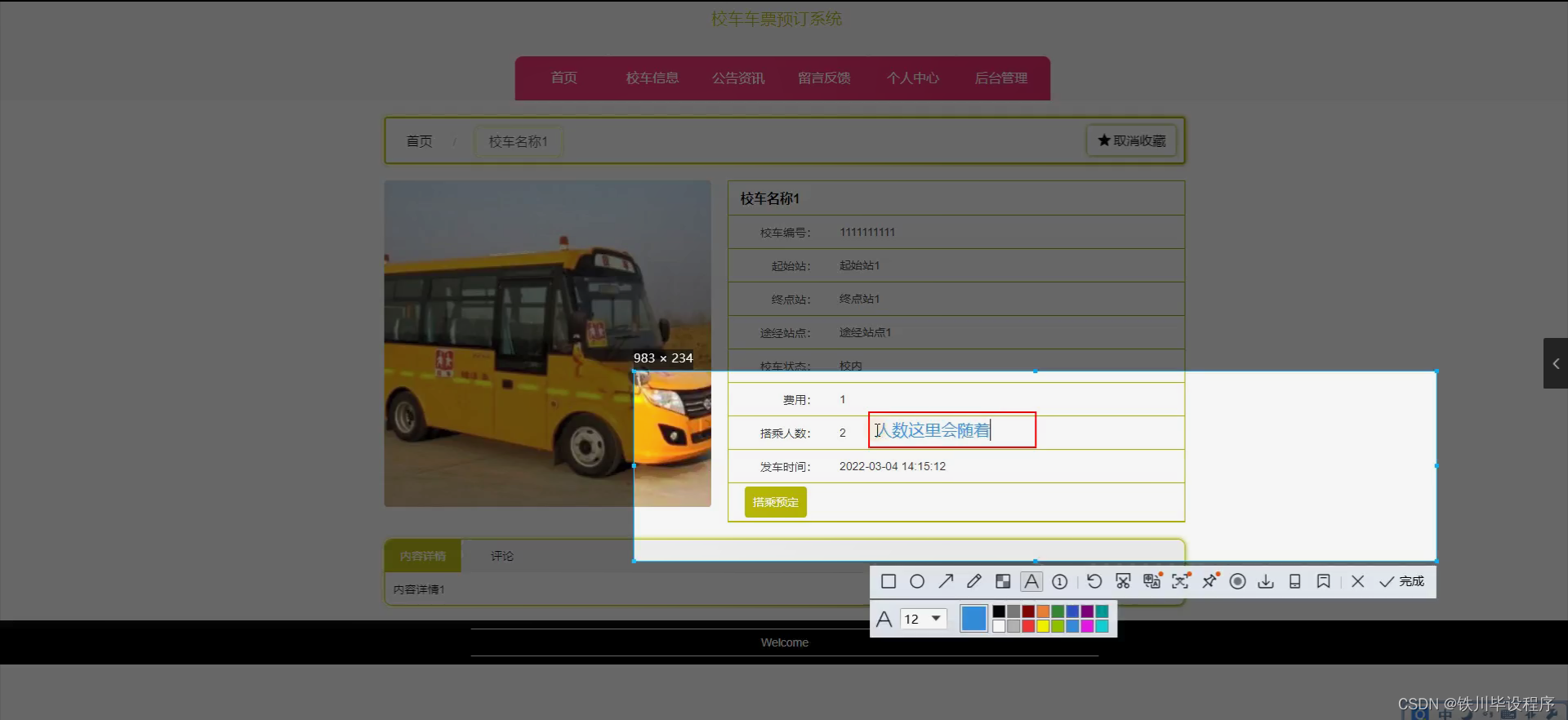Viewport: 1568px width, 720px height.
Task: Pin the screenshot to screen
Action: [1209, 581]
